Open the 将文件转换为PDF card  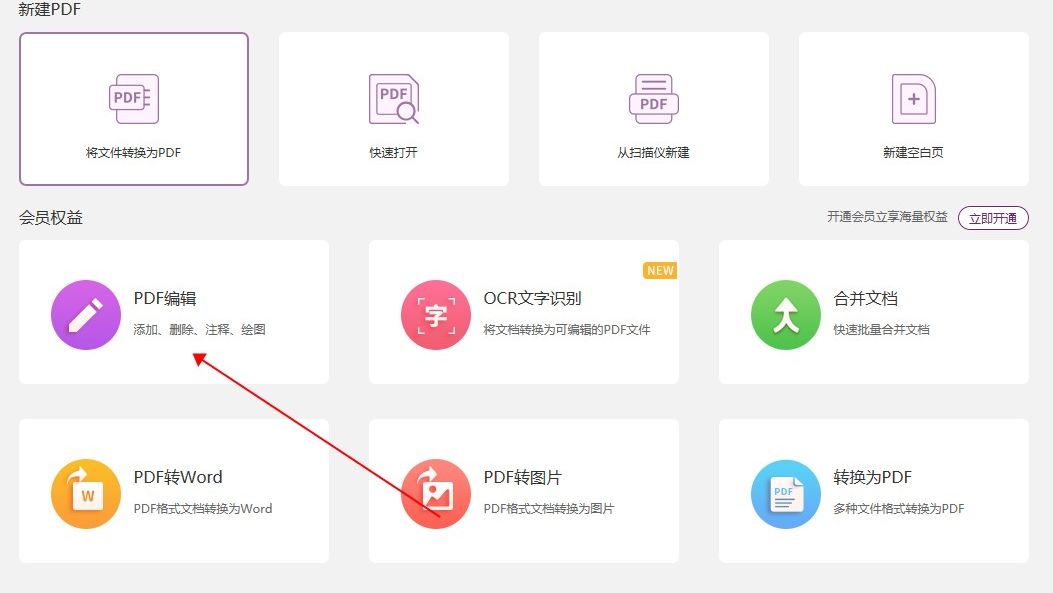133,108
